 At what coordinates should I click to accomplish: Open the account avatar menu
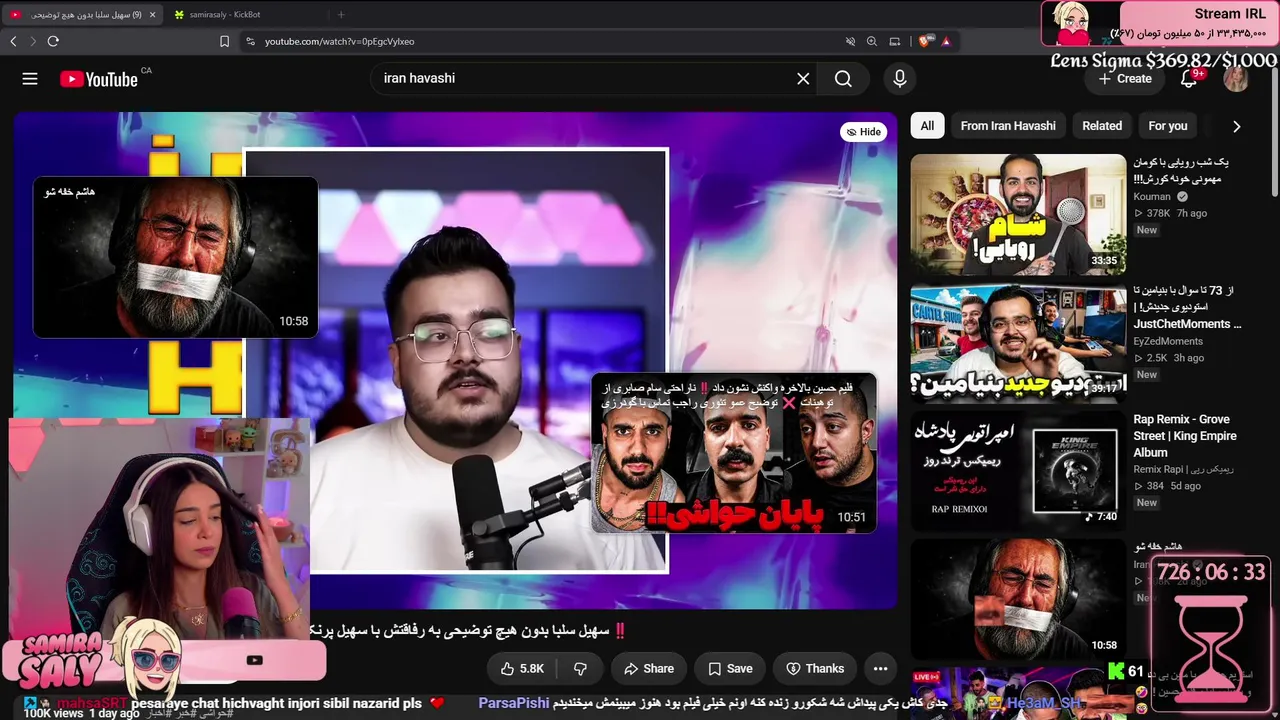pos(1236,79)
